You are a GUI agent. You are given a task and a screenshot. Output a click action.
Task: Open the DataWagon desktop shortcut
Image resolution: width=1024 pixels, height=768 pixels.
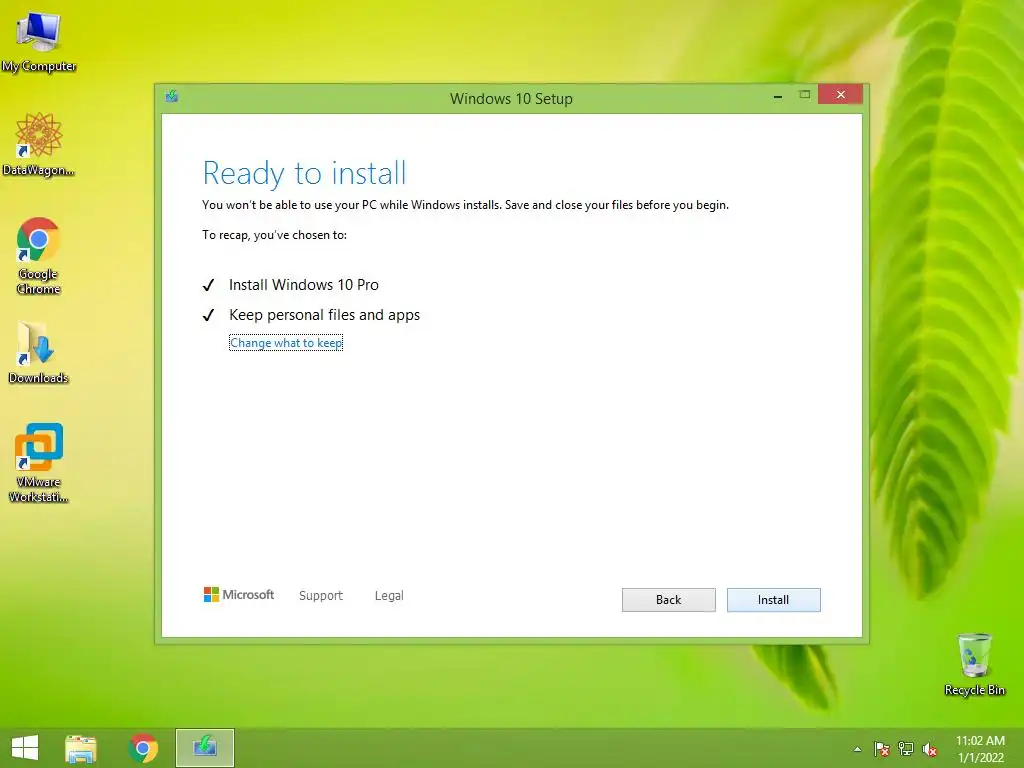[x=39, y=144]
